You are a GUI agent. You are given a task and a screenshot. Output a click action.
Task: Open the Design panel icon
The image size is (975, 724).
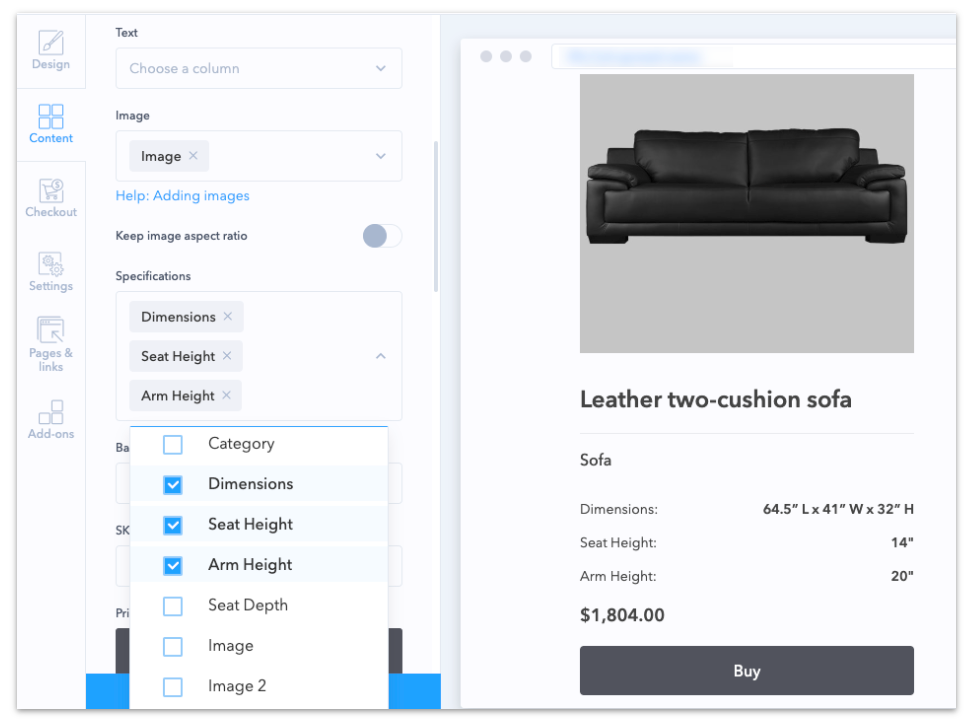[50, 45]
